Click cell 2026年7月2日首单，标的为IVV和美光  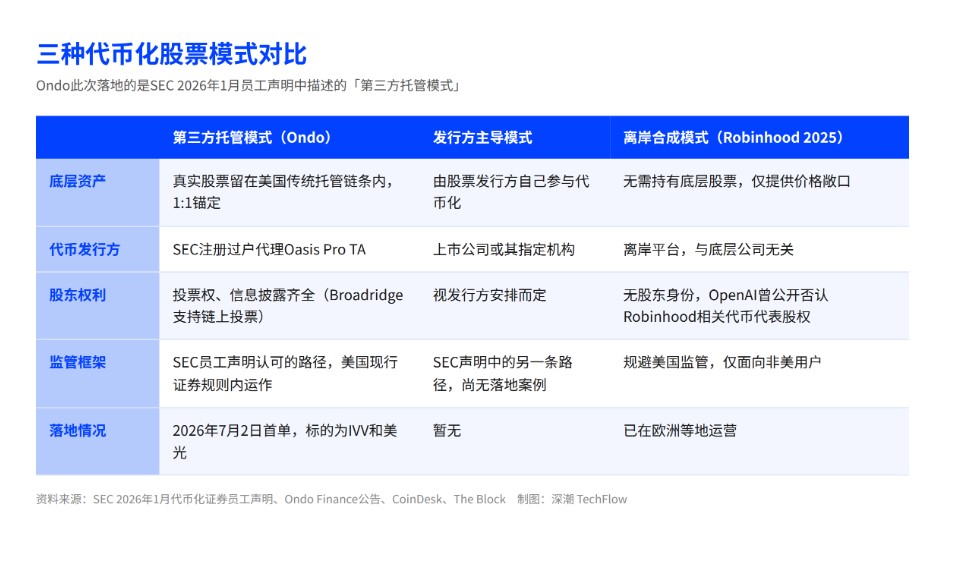click(x=285, y=441)
